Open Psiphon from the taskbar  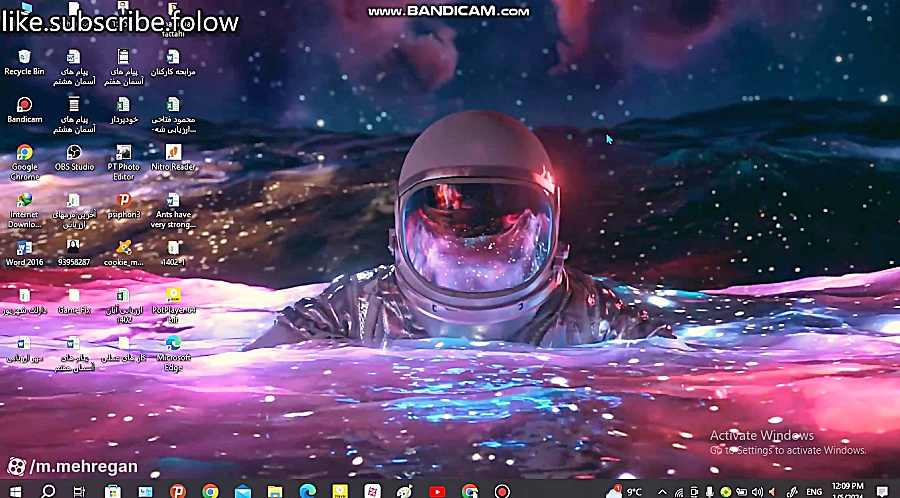[x=177, y=492]
